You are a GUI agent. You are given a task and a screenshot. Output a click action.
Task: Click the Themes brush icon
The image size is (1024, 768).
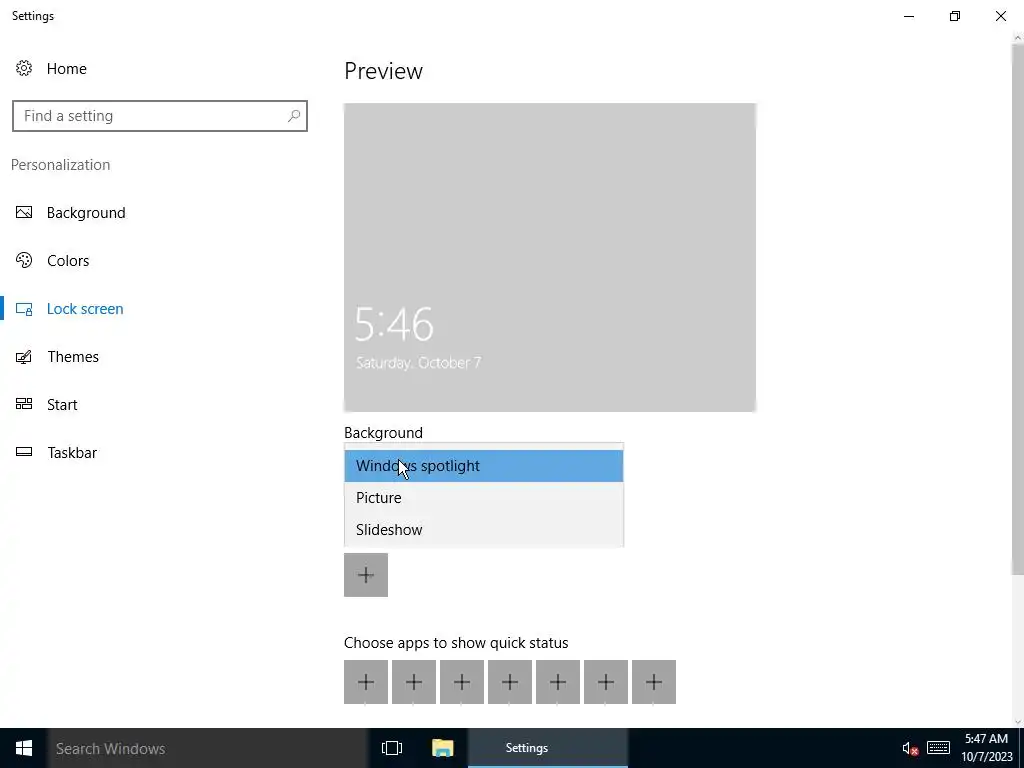[24, 357]
